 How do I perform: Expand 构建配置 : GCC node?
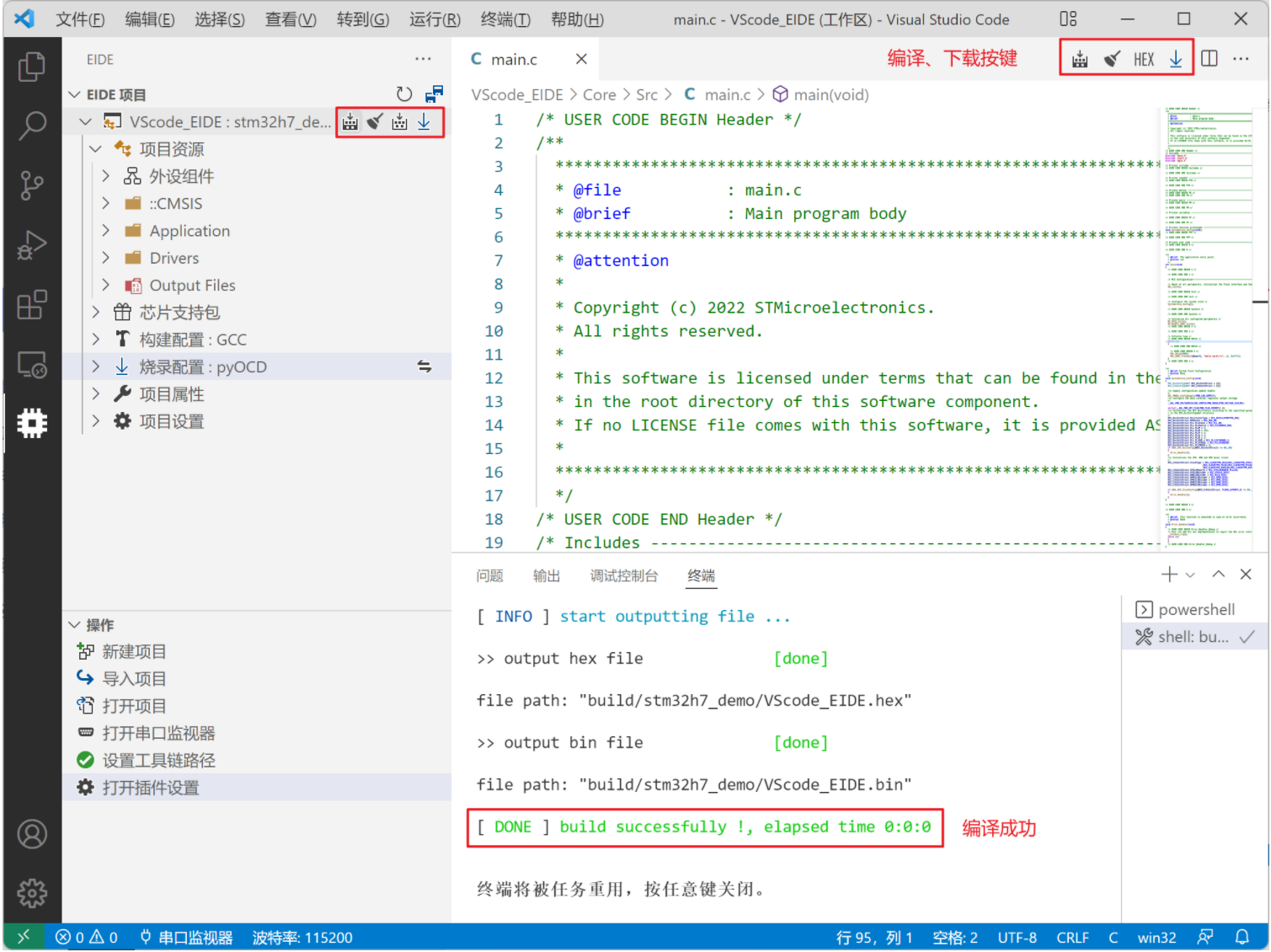coord(95,340)
